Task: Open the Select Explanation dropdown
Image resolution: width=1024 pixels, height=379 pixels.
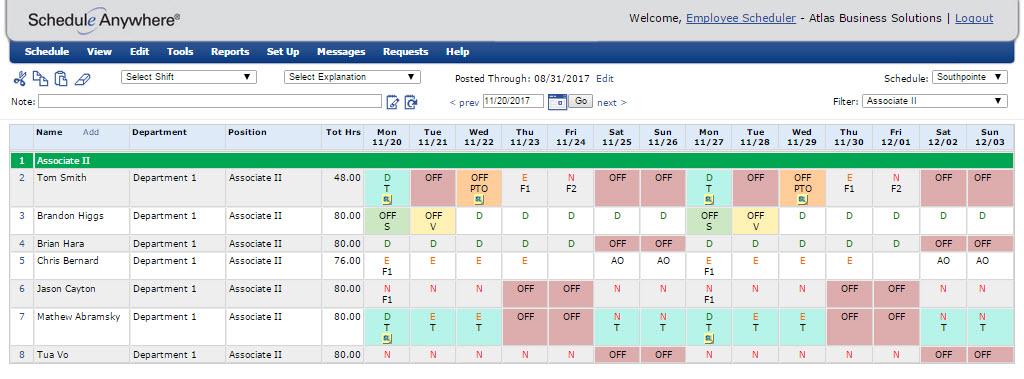Action: coord(352,77)
